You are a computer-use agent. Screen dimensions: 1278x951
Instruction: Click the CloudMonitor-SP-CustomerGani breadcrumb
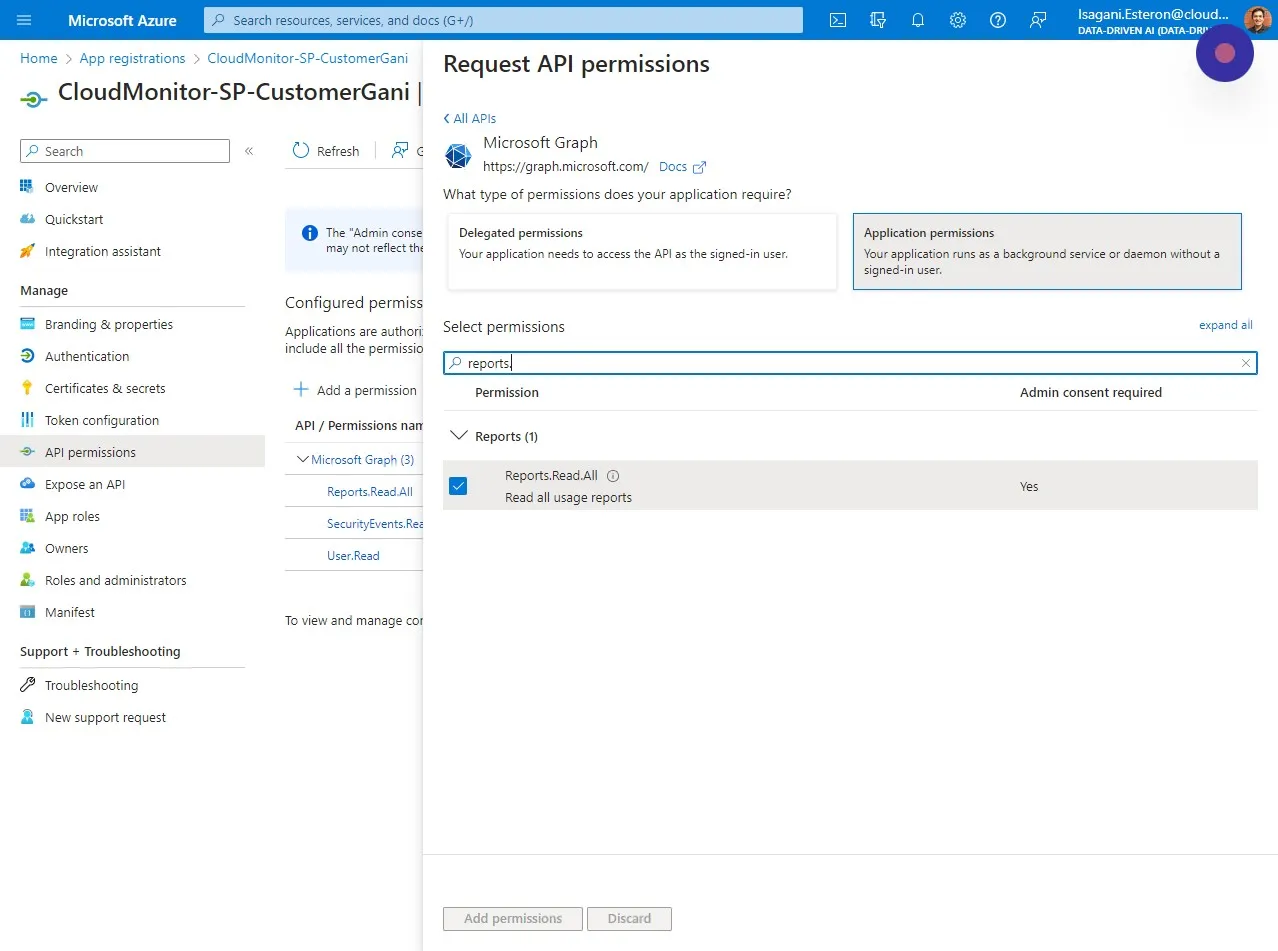coord(308,58)
